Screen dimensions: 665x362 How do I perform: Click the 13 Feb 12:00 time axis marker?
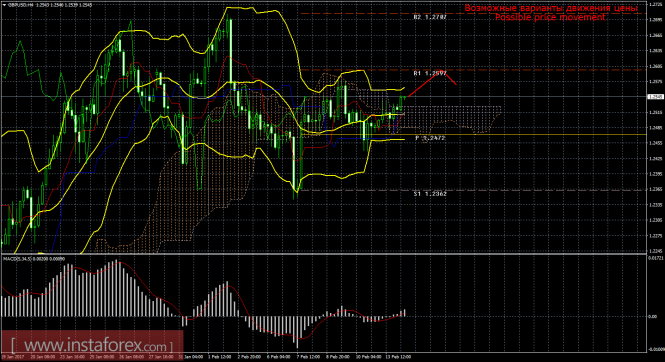[x=398, y=357]
